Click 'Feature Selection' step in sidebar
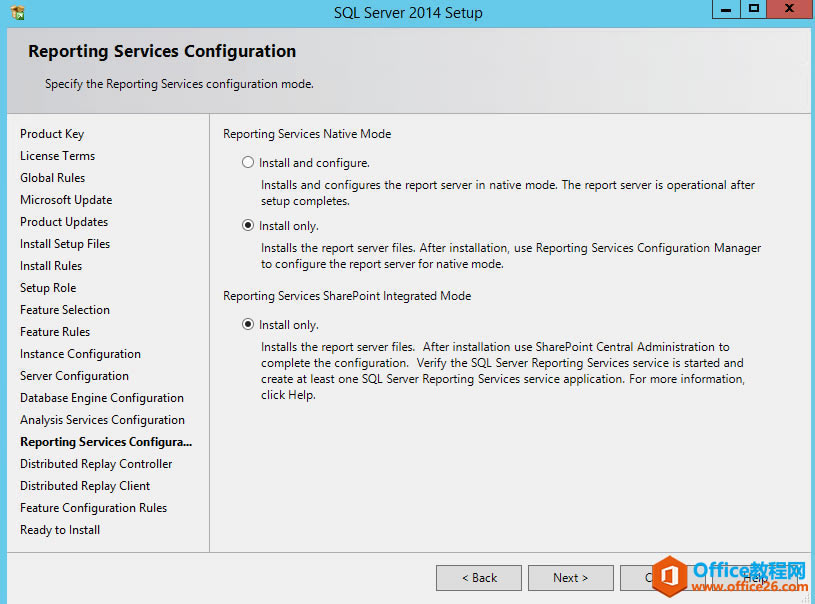815x604 pixels. 65,310
